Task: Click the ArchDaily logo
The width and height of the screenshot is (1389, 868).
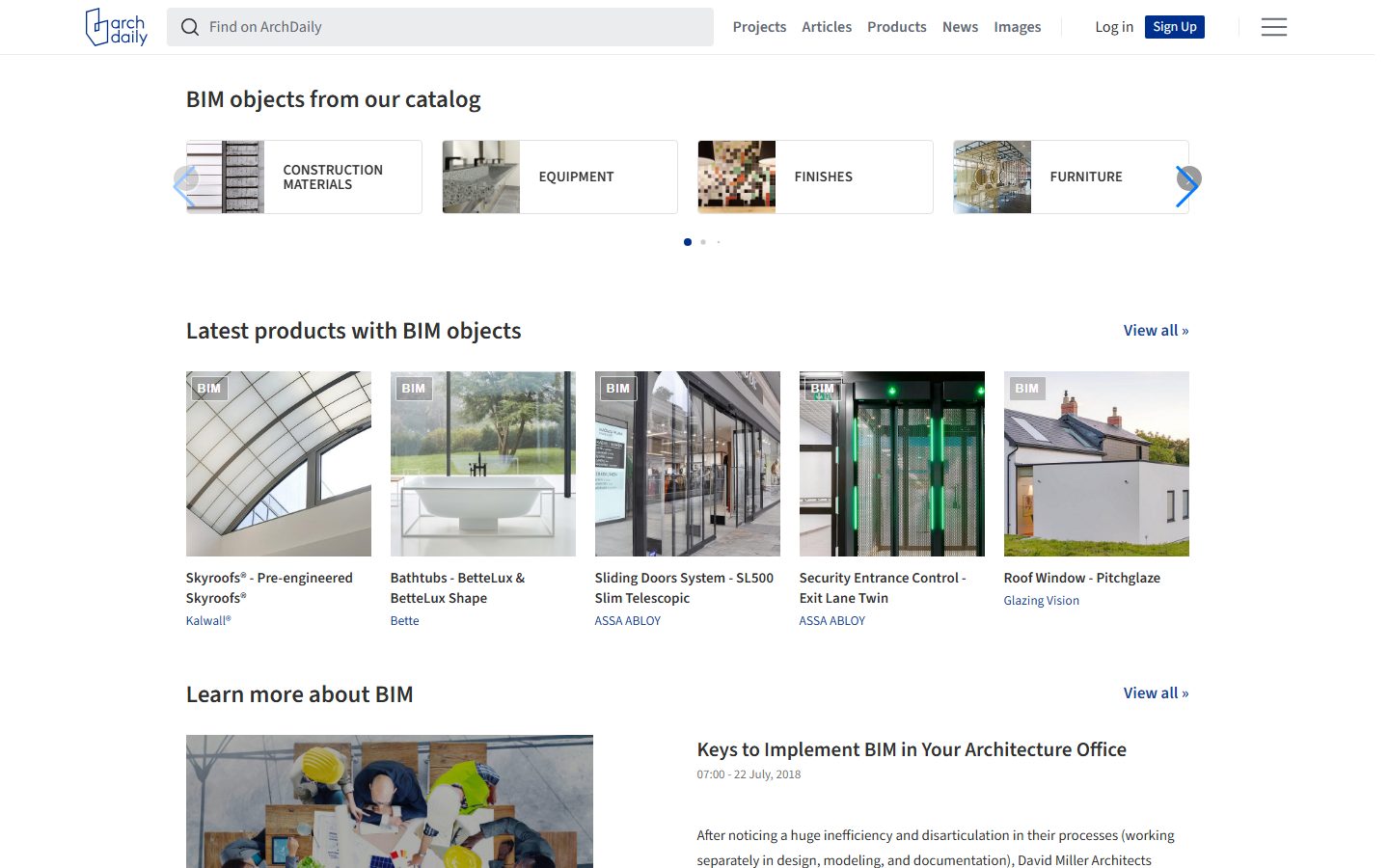Action: pos(116,27)
